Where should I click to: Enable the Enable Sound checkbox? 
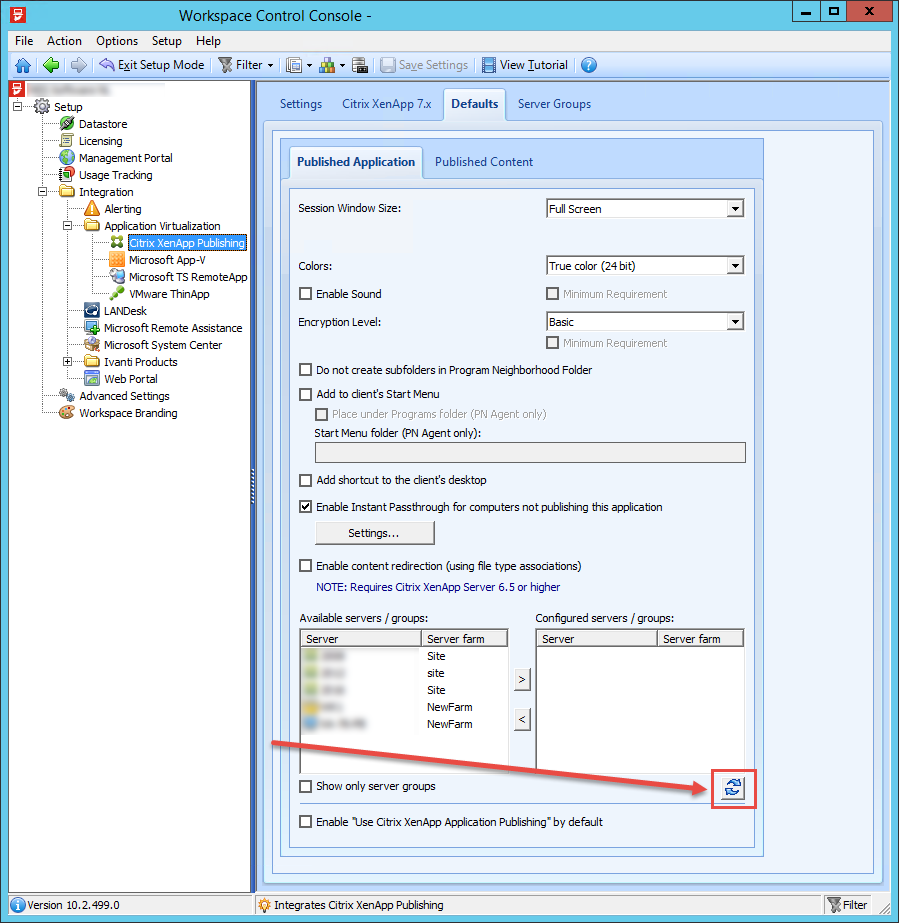[x=306, y=294]
